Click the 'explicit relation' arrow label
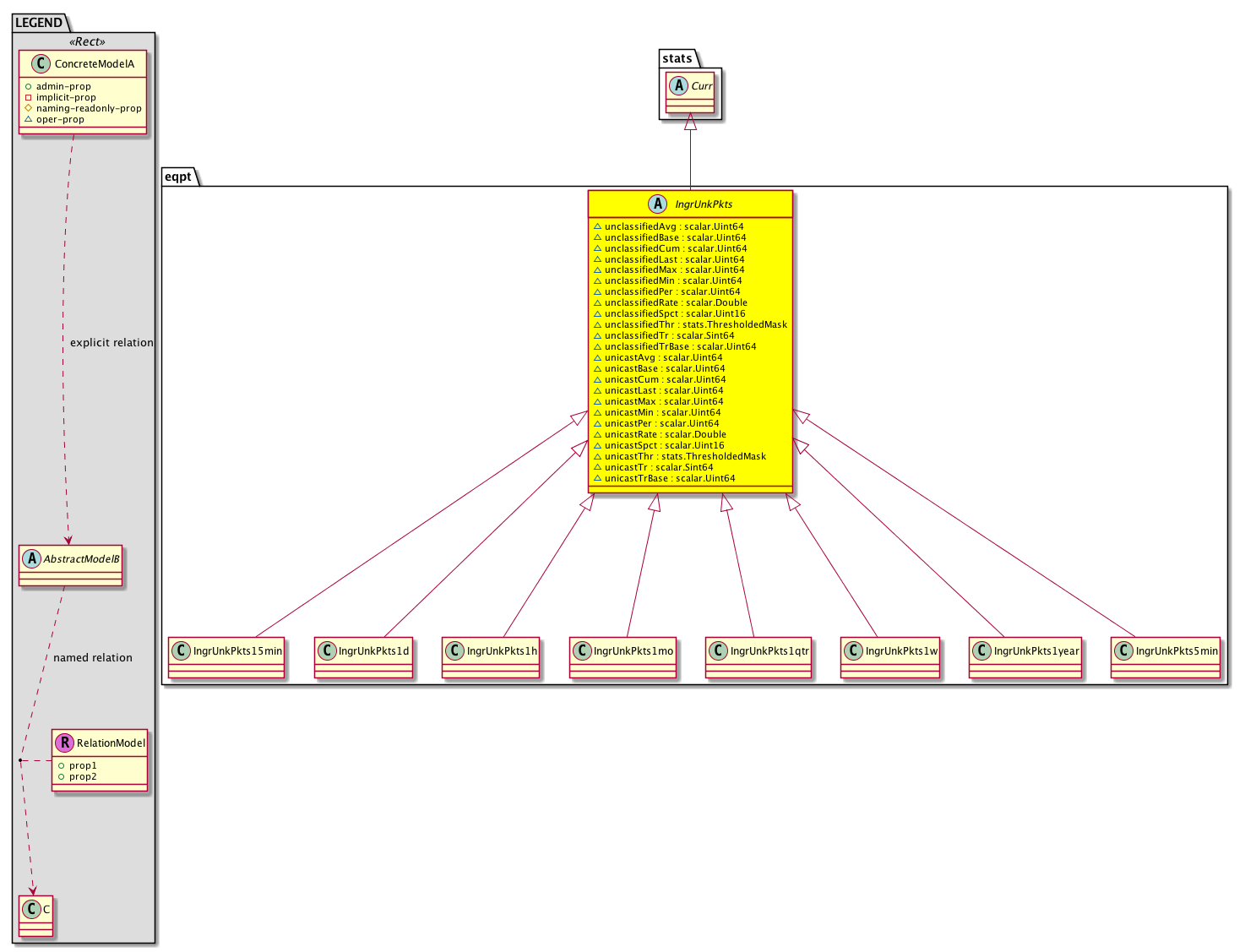 [111, 342]
